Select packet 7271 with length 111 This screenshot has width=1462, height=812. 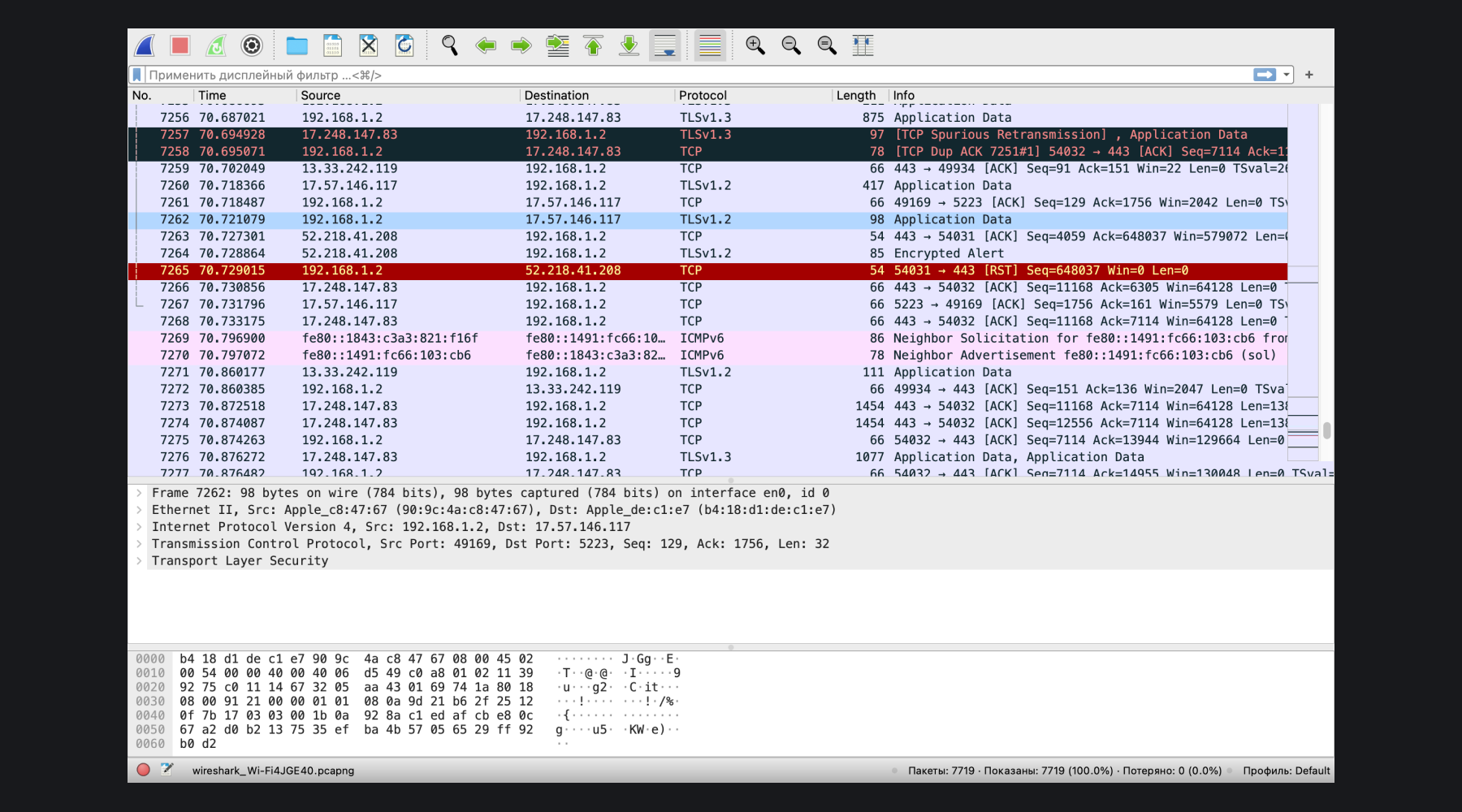pyautogui.click(x=707, y=373)
